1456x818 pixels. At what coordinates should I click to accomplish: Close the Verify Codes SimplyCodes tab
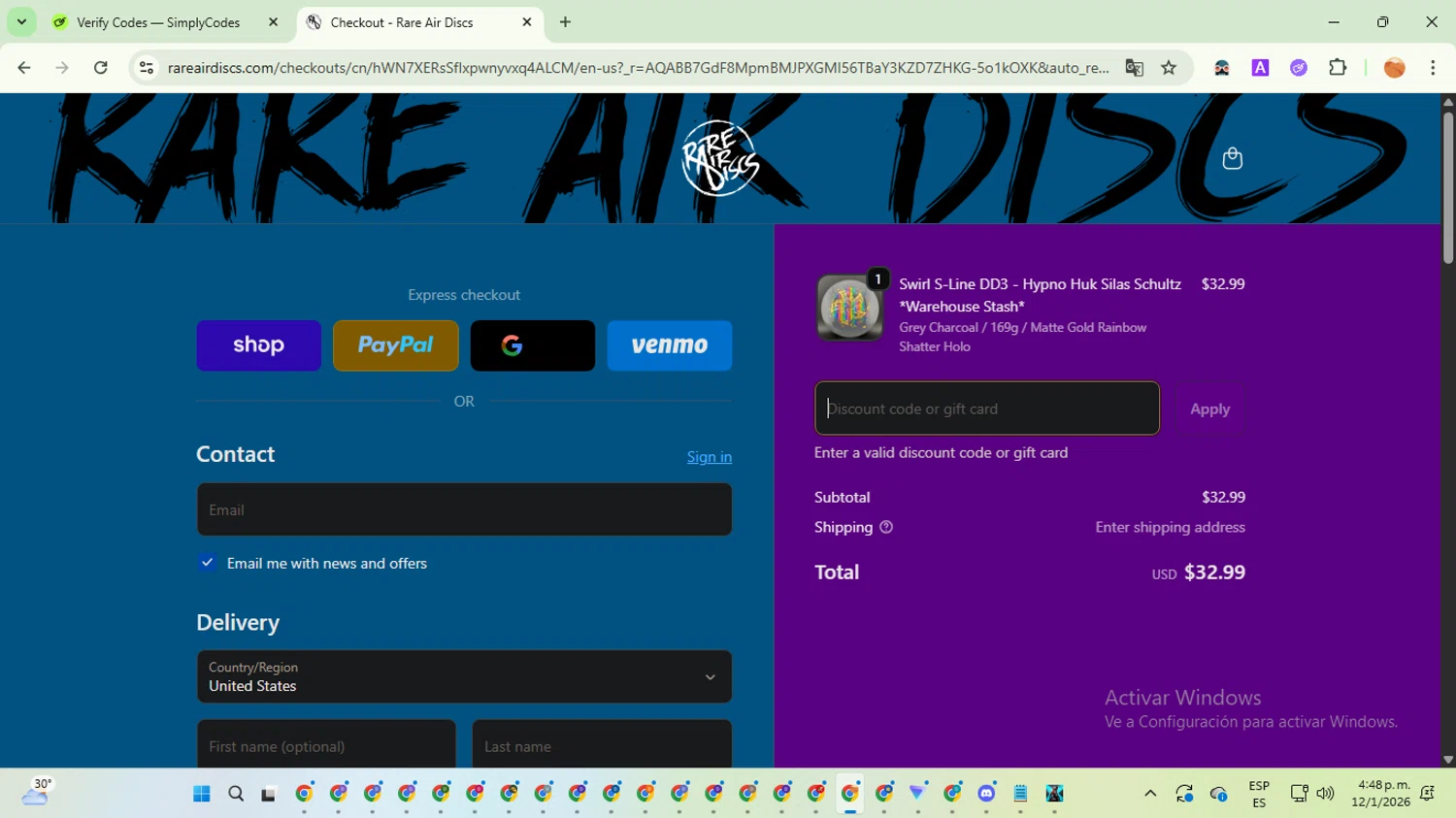tap(273, 22)
